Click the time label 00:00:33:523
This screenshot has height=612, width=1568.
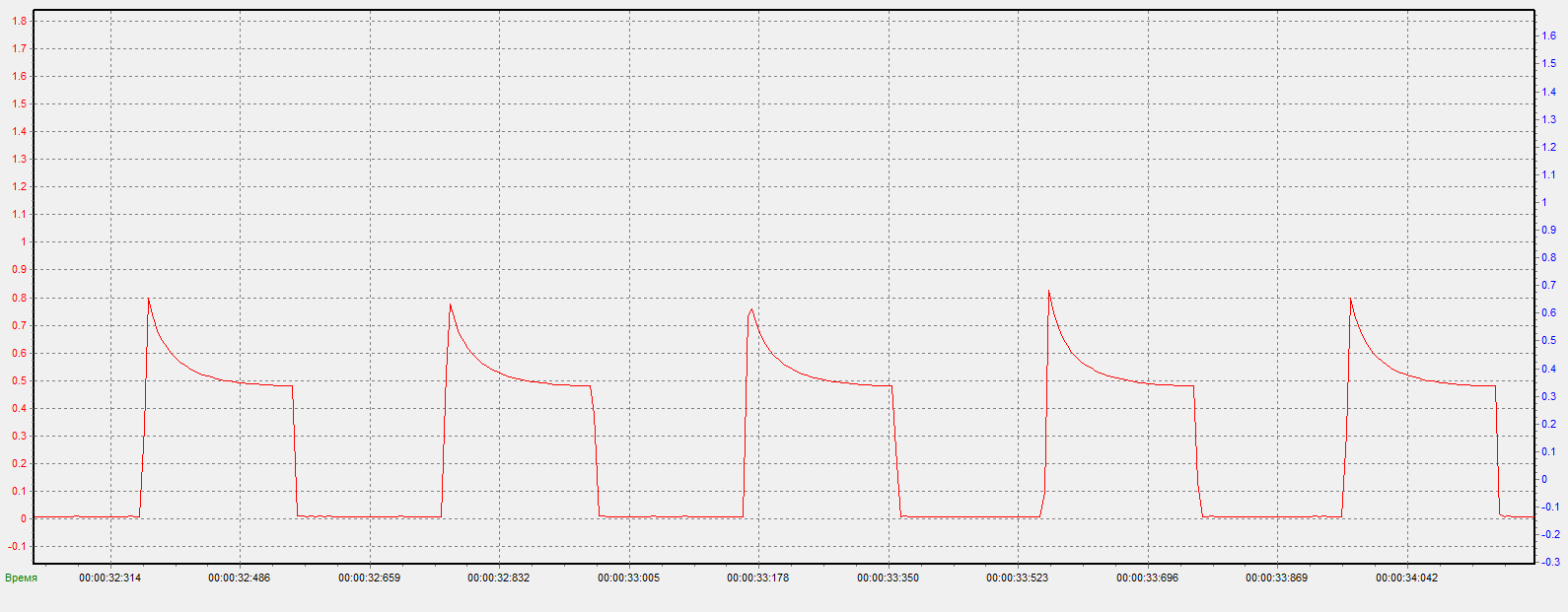coord(1017,578)
